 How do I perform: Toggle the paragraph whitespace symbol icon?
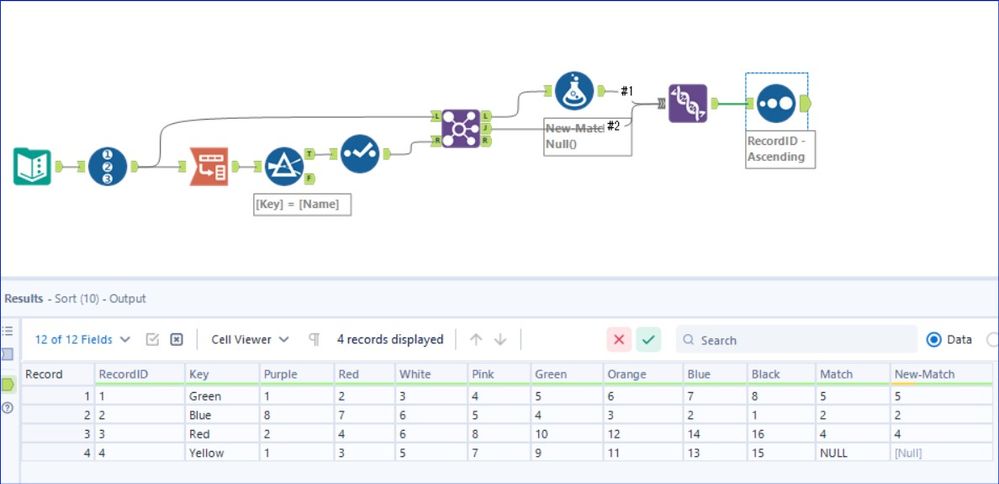coord(314,339)
